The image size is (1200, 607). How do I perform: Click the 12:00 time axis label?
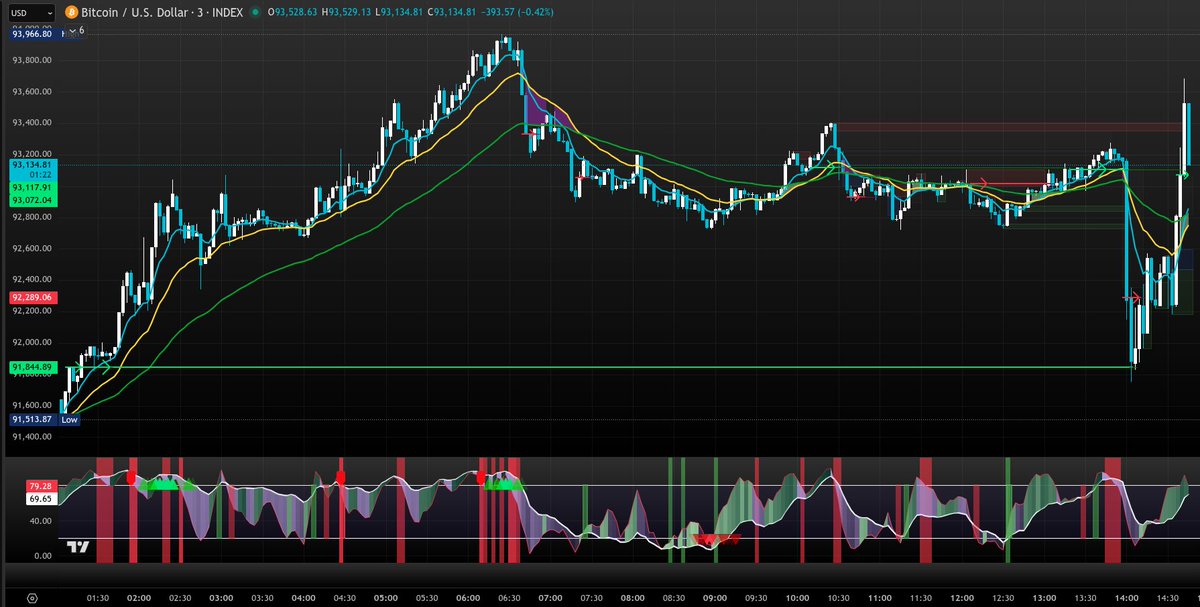pos(961,598)
